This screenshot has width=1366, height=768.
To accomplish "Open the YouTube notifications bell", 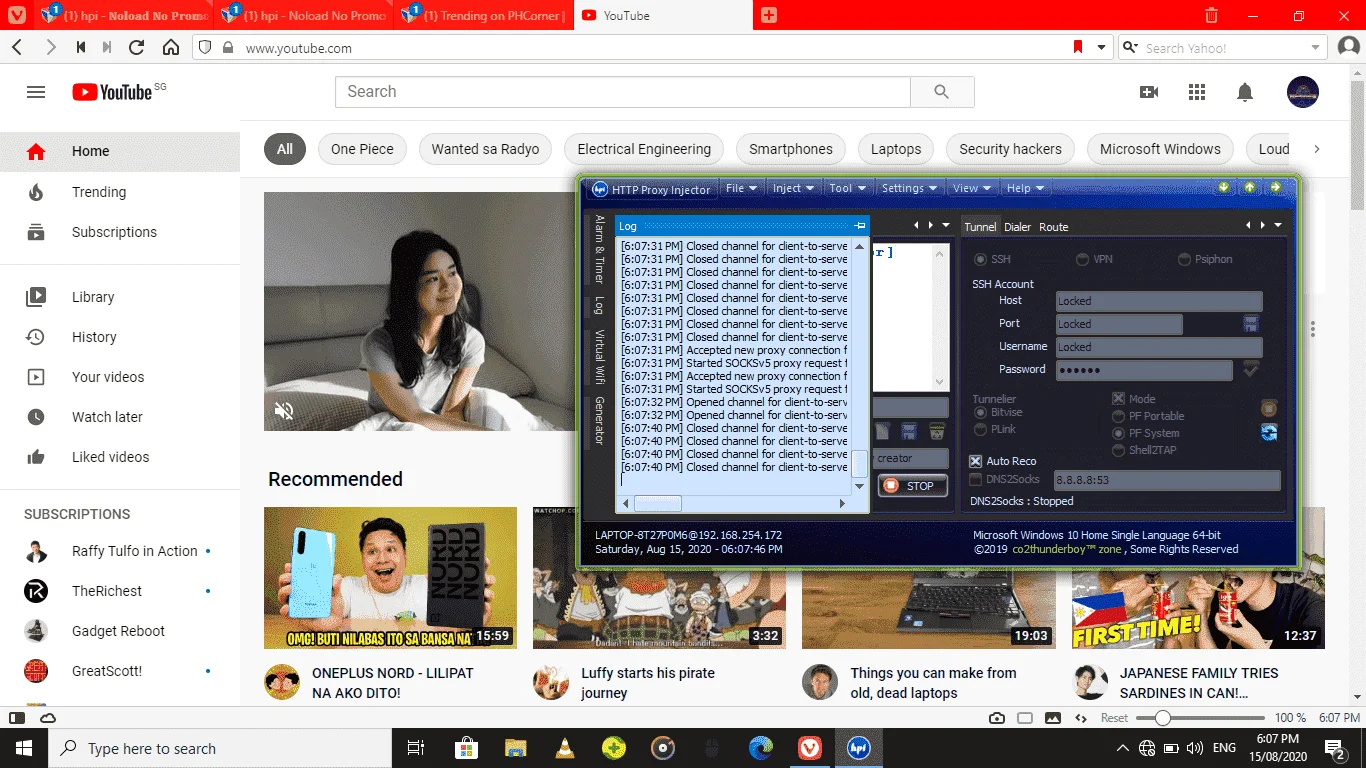I will [x=1245, y=92].
